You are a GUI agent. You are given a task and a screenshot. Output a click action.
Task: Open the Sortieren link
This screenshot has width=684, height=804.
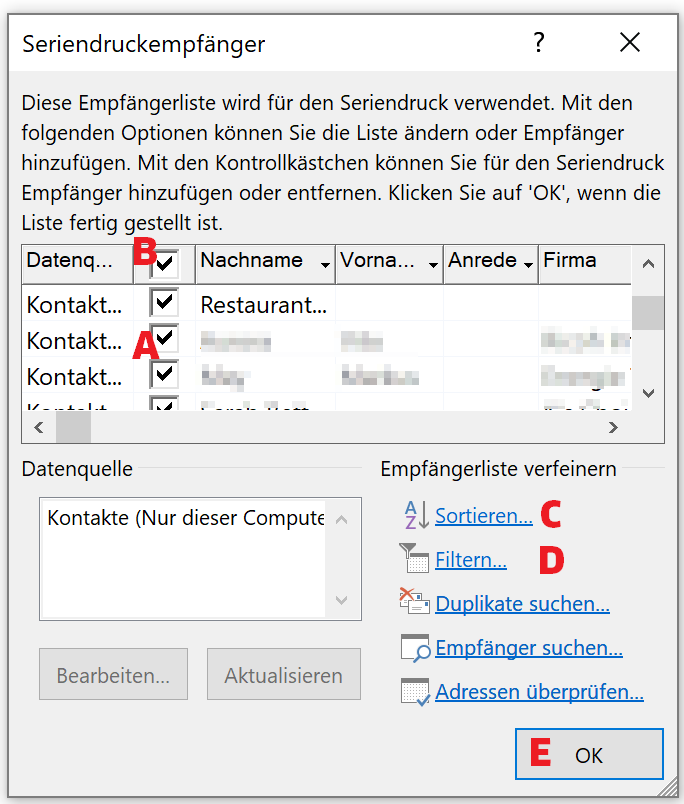pos(483,517)
